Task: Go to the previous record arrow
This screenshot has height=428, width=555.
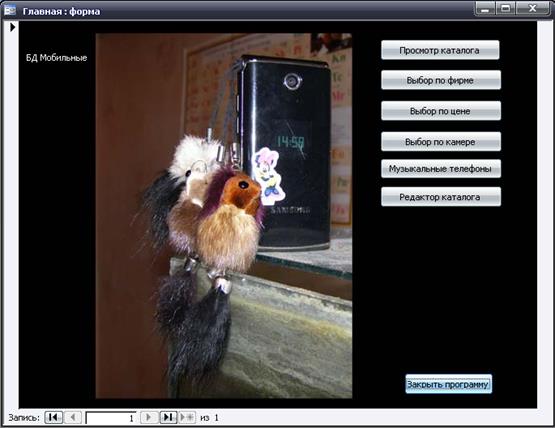Action: 73,417
